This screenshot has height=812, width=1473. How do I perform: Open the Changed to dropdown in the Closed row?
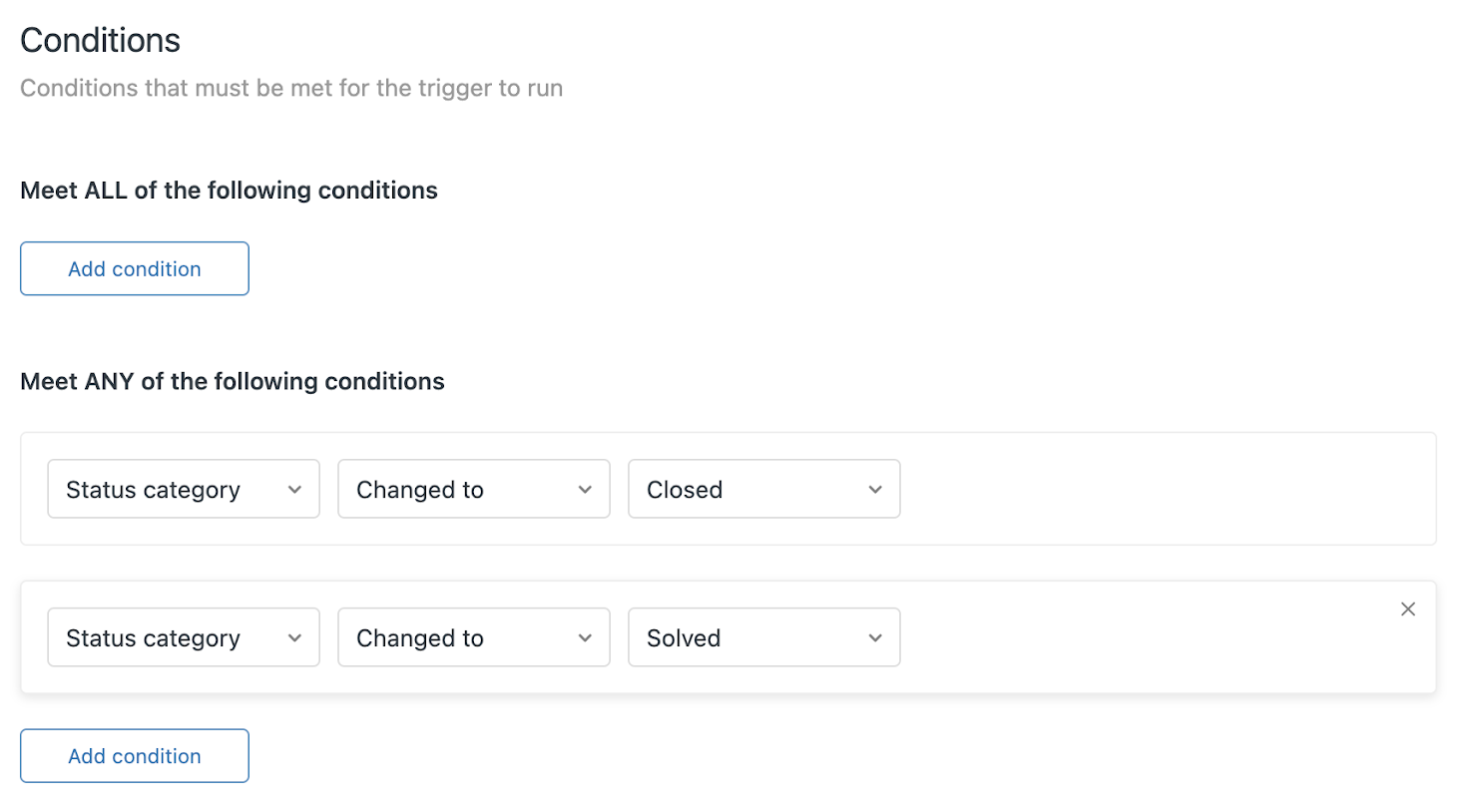tap(474, 489)
